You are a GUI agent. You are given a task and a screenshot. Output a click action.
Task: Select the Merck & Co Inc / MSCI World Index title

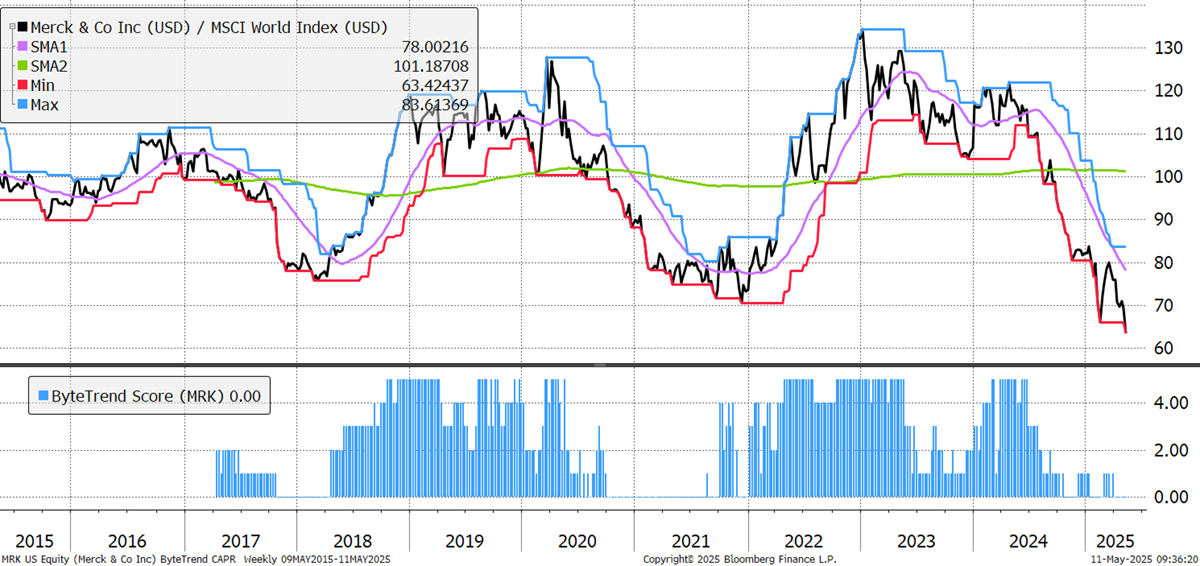coord(208,26)
